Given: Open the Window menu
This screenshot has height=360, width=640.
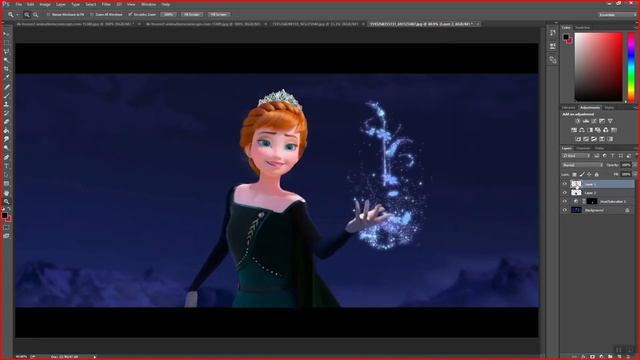Looking at the screenshot, I should tap(148, 4).
